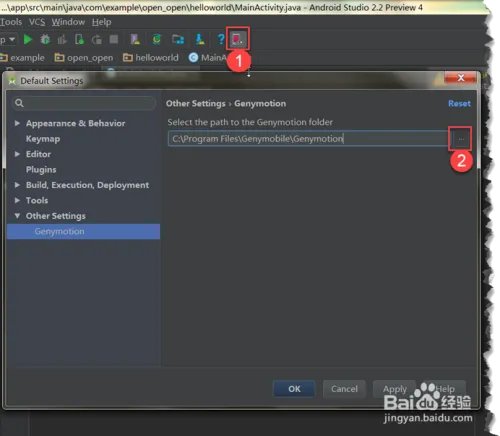The width and height of the screenshot is (500, 436).
Task: Click into the Genymotion folder path field
Action: click(308, 139)
